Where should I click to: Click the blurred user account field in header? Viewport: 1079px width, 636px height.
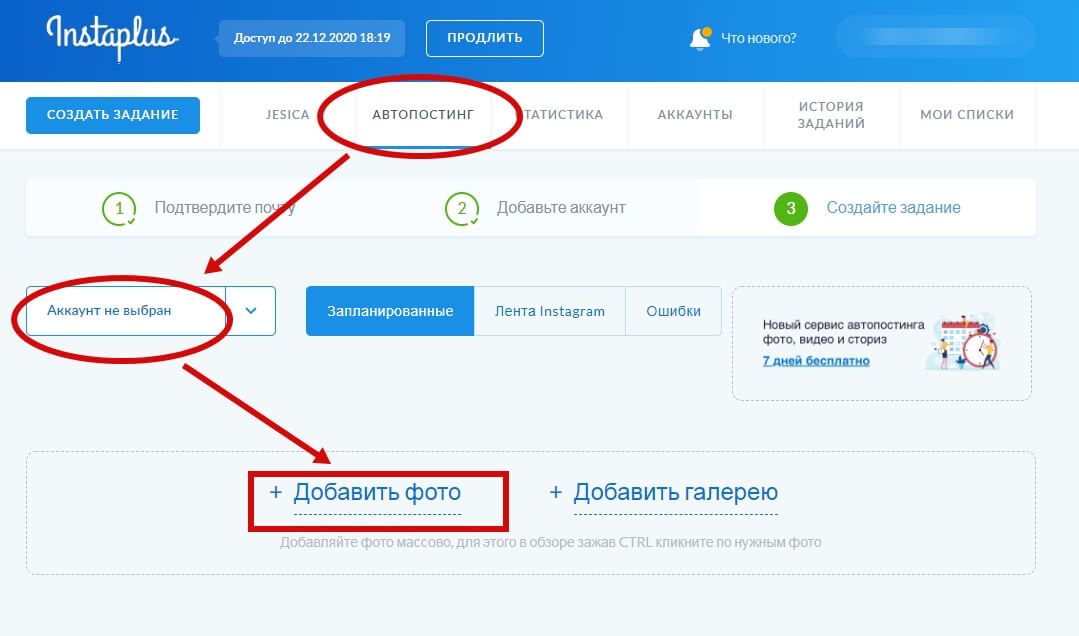coord(935,37)
